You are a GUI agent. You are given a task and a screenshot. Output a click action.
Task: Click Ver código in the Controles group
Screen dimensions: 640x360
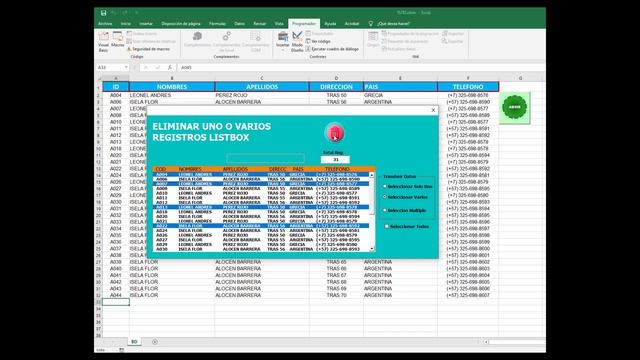pyautogui.click(x=318, y=41)
